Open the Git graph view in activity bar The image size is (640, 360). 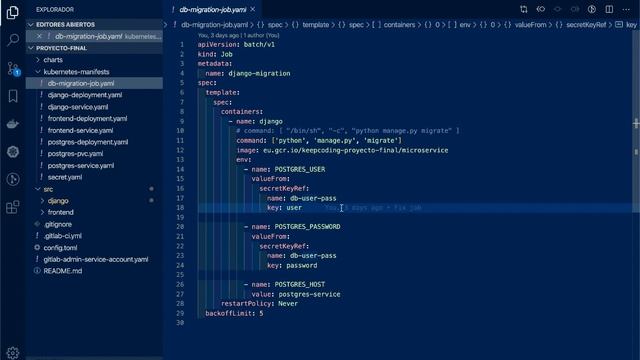point(13,179)
